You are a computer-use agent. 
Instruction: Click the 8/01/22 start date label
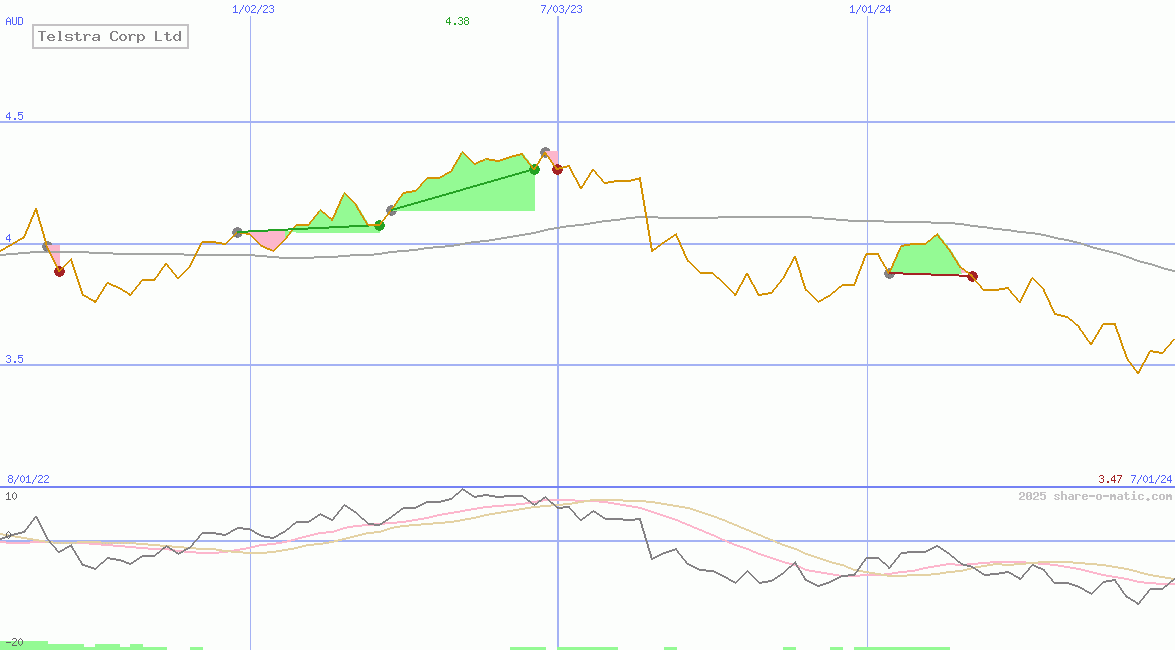click(x=28, y=479)
